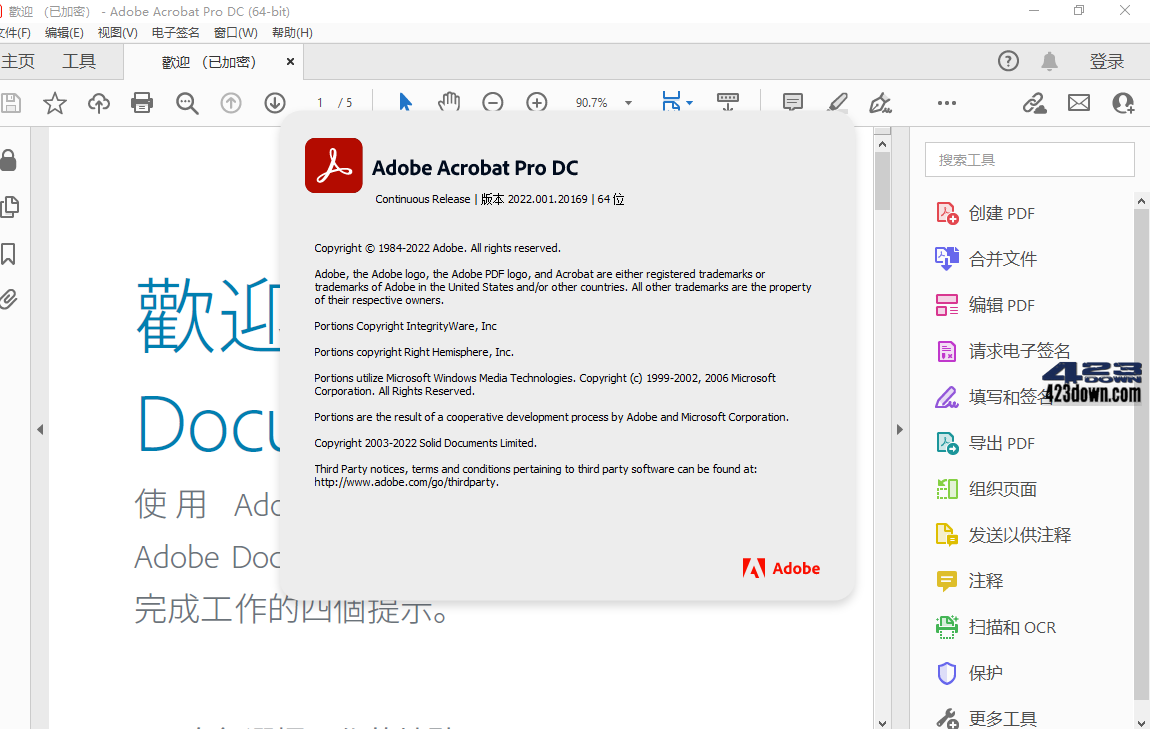Upload file to cloud storage icon

click(99, 103)
